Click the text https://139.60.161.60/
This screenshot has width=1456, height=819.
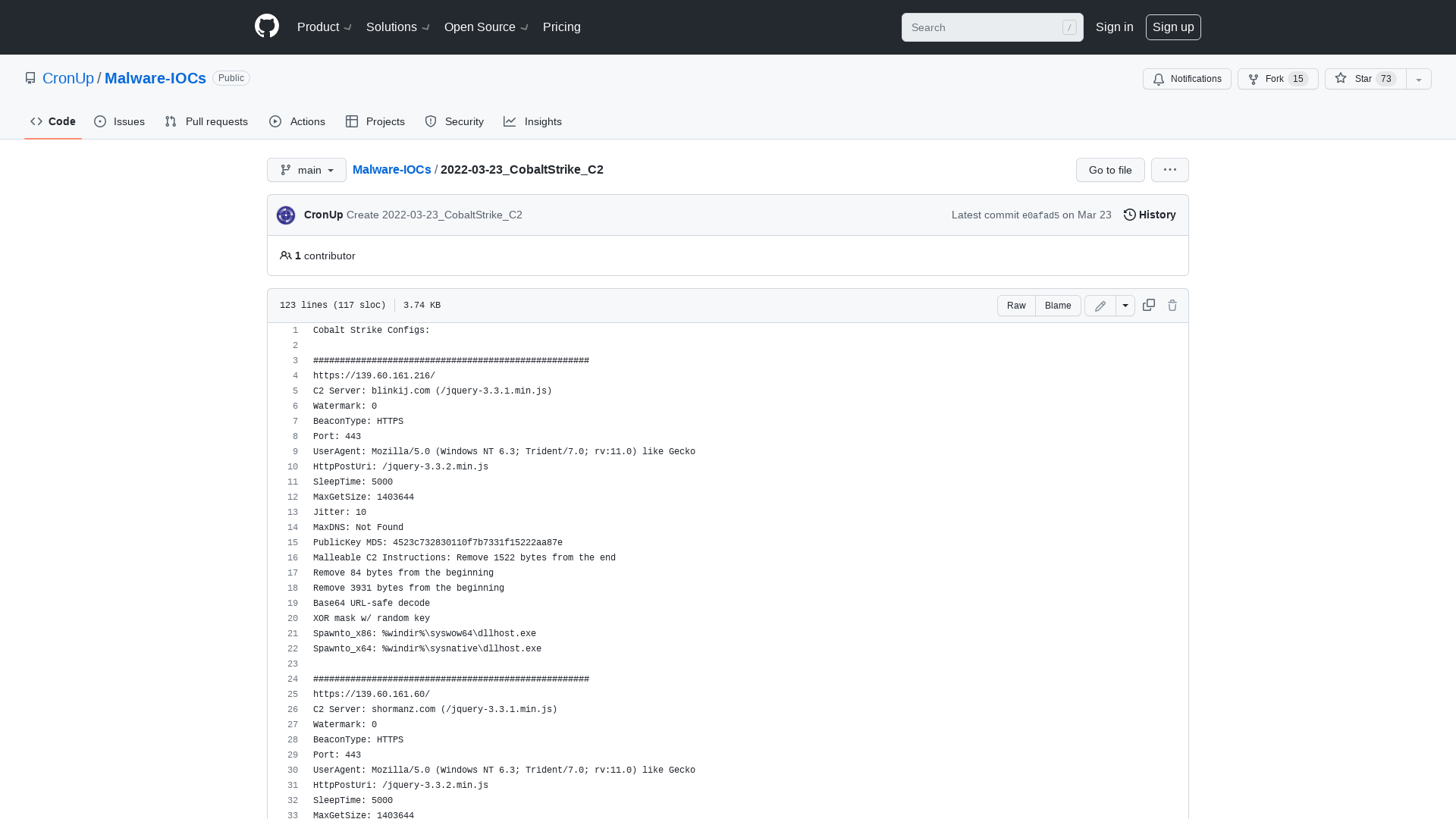coord(372,695)
